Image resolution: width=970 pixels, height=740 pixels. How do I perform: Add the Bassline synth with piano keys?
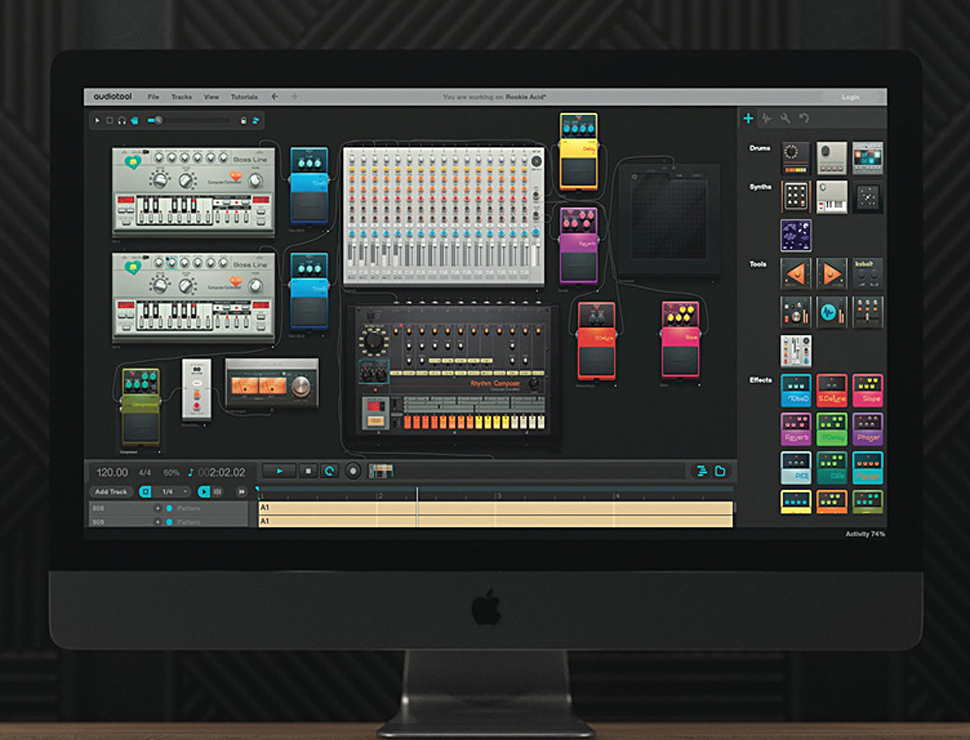point(831,197)
